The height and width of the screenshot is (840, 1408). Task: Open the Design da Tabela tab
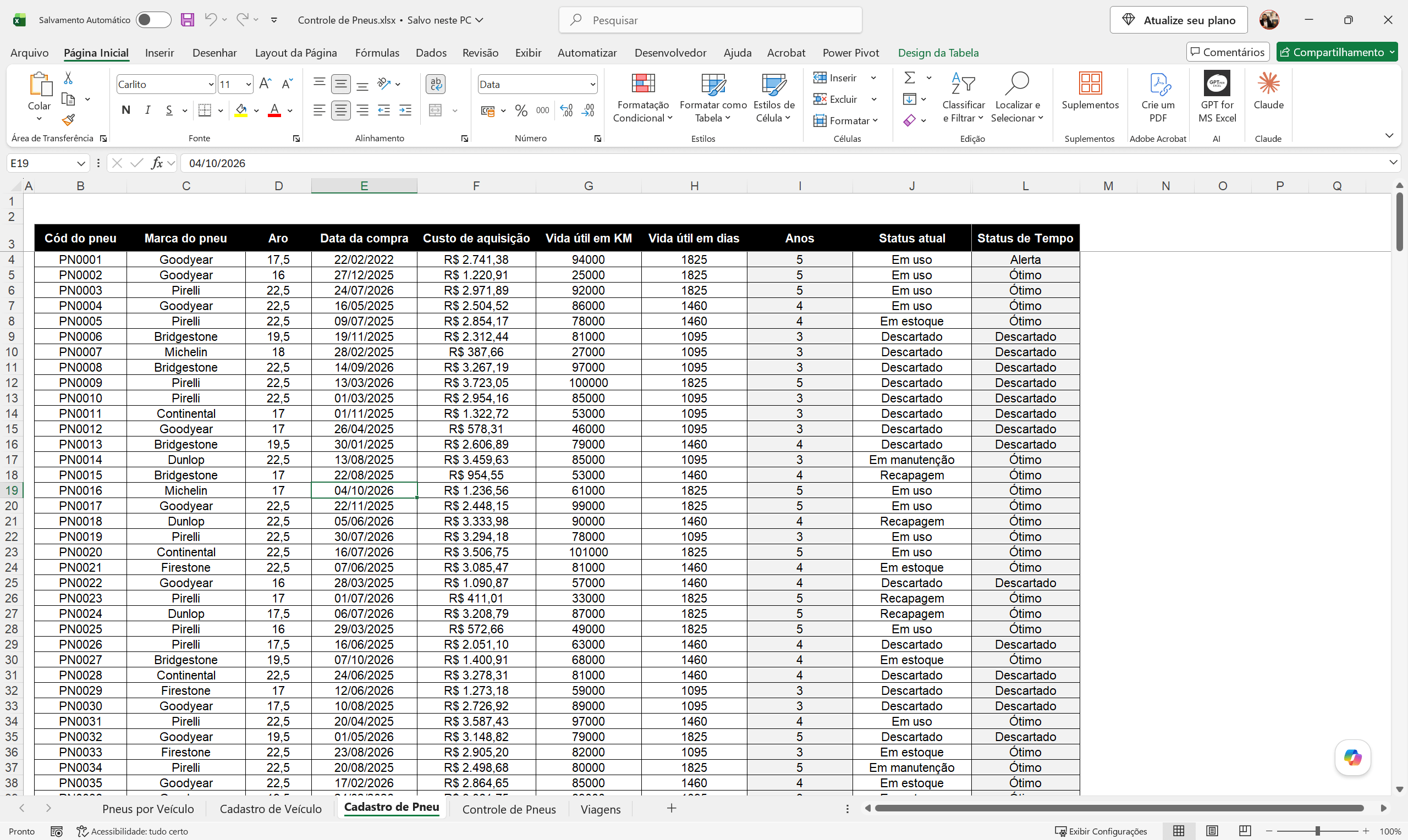938,53
